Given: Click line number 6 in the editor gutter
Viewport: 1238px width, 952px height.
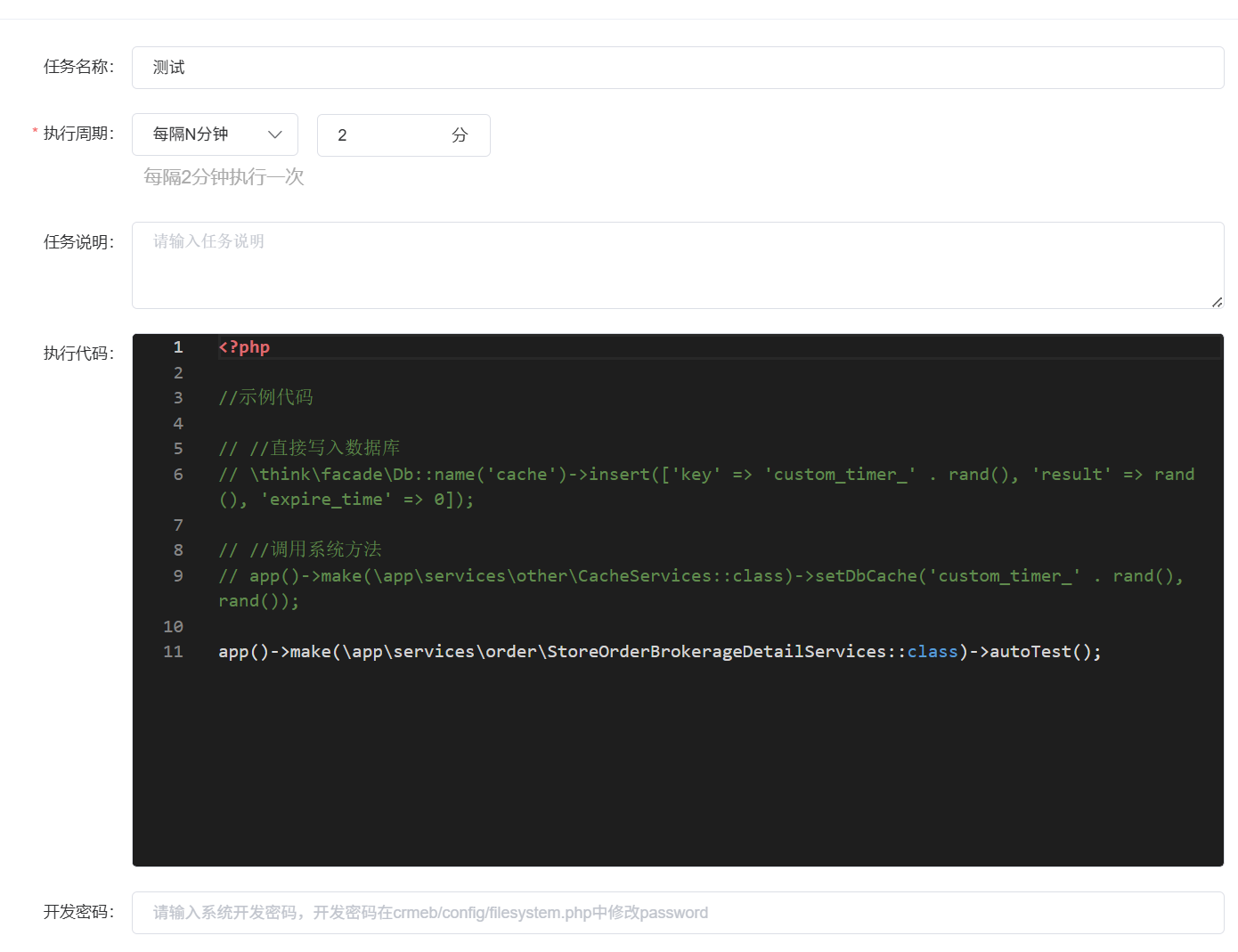Looking at the screenshot, I should pos(178,475).
